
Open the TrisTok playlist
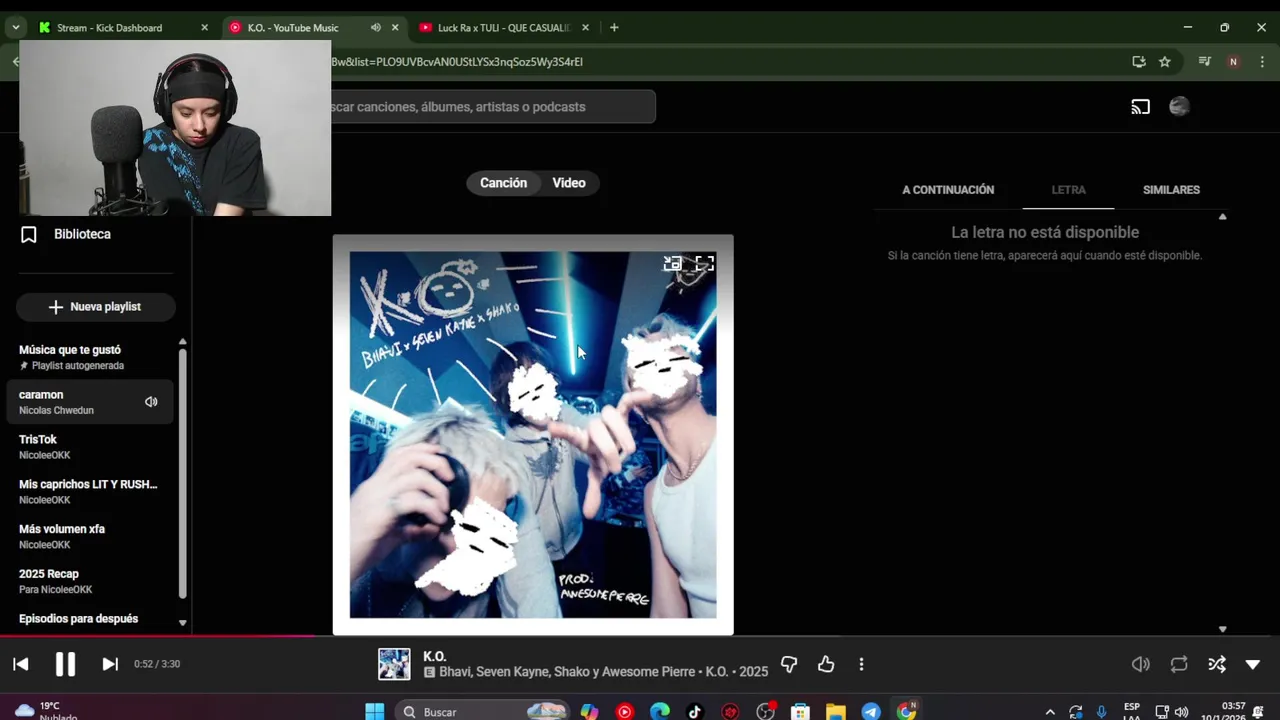tap(90, 447)
